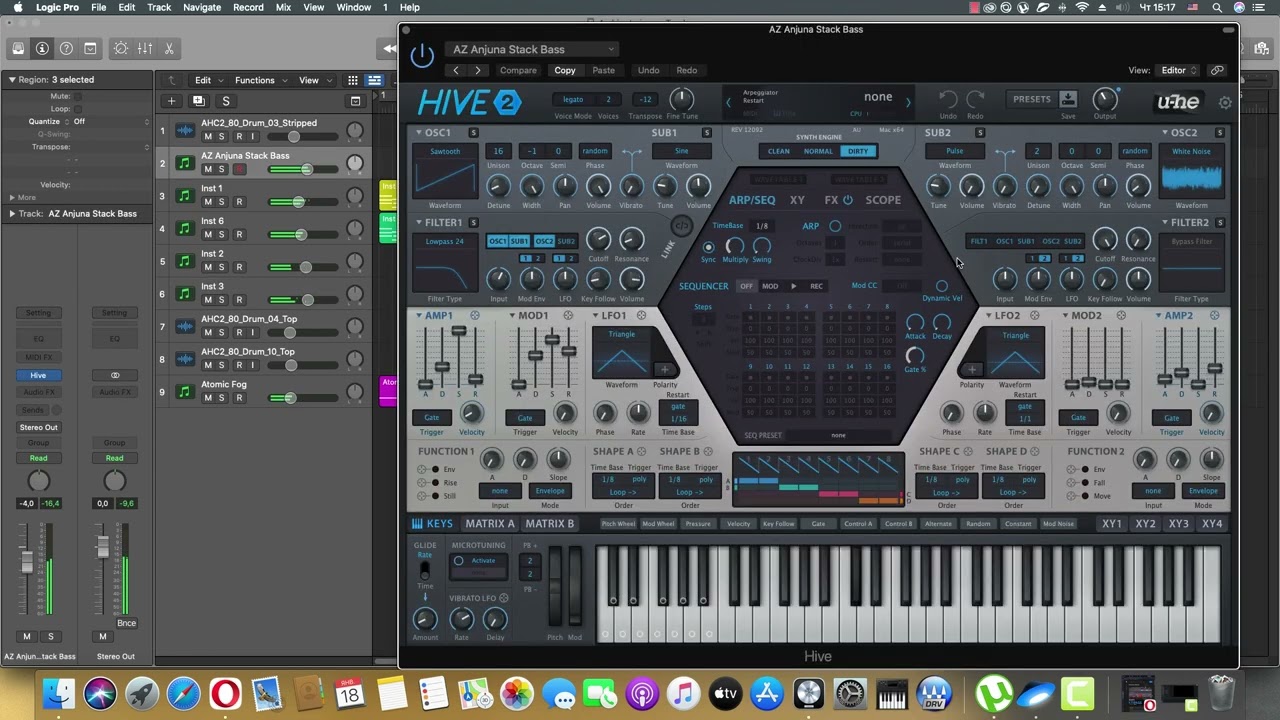Open the OSC2 White Noise waveform selector
Viewport: 1280px width, 720px height.
[x=1191, y=152]
